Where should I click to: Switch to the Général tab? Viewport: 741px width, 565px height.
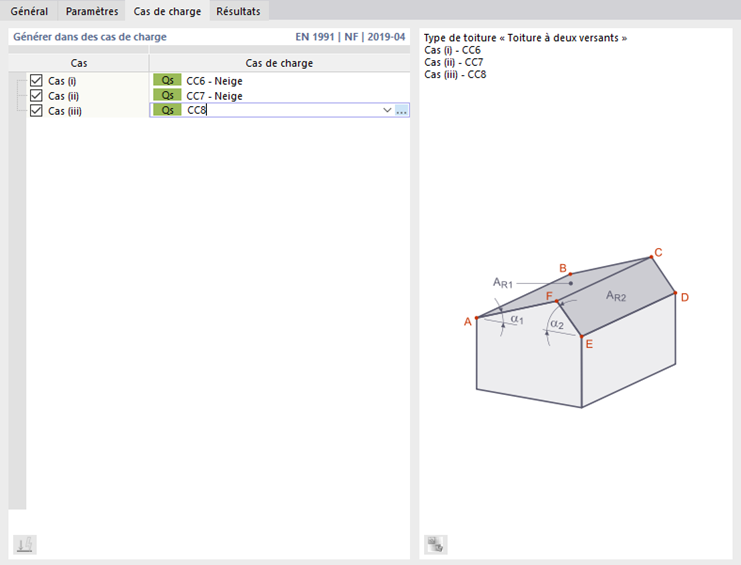29,11
